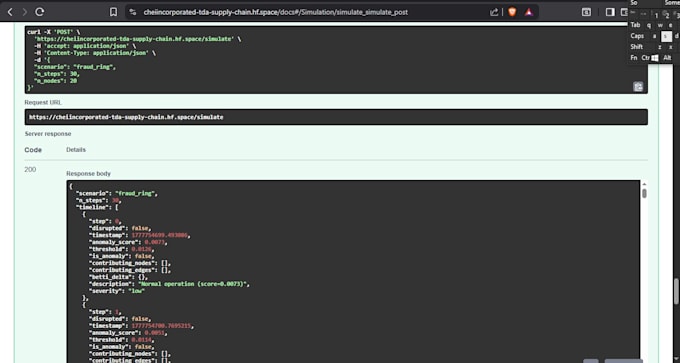The height and width of the screenshot is (363, 680).
Task: Click the z key on keyboard
Action: [x=660, y=47]
